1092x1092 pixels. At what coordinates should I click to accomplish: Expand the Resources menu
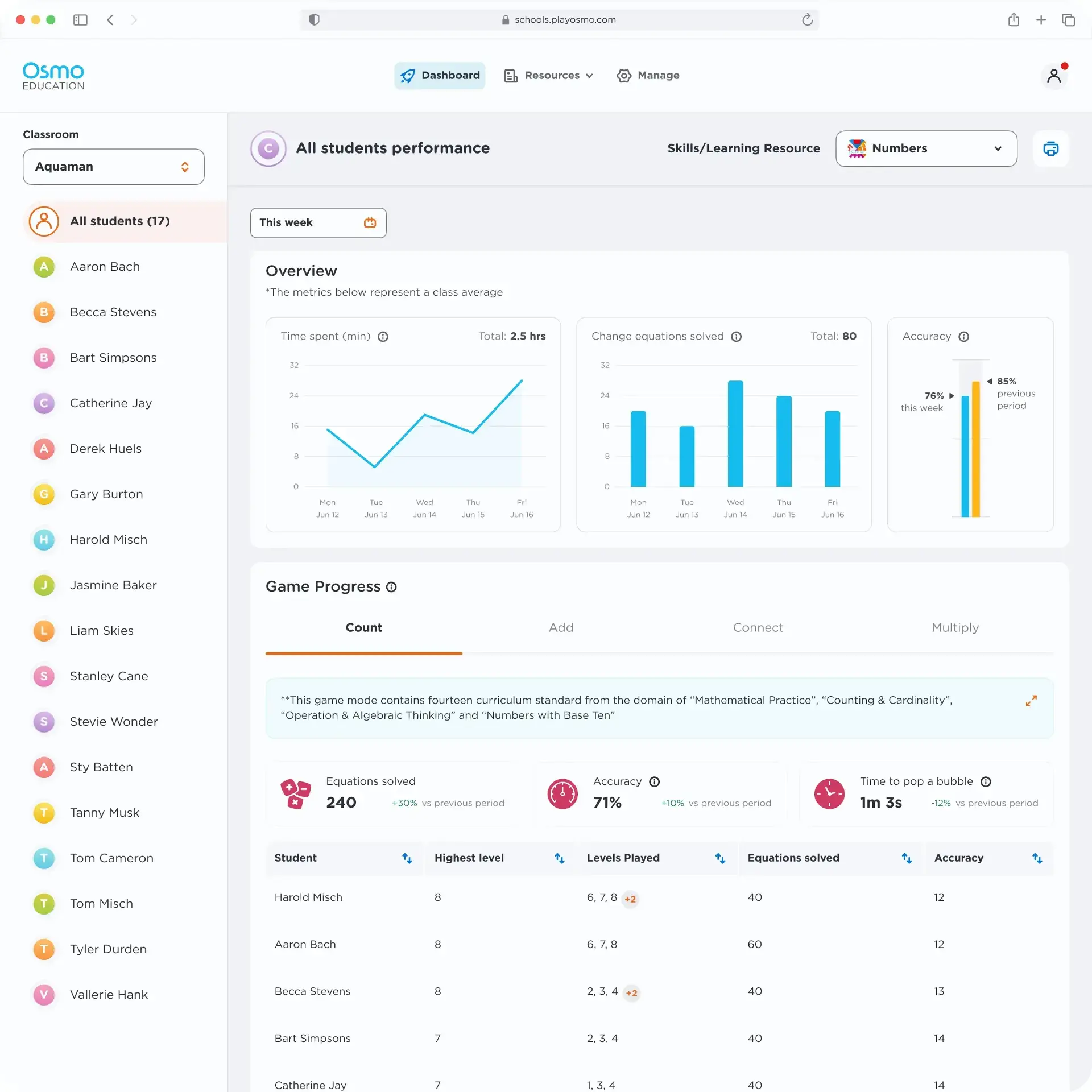coord(548,76)
